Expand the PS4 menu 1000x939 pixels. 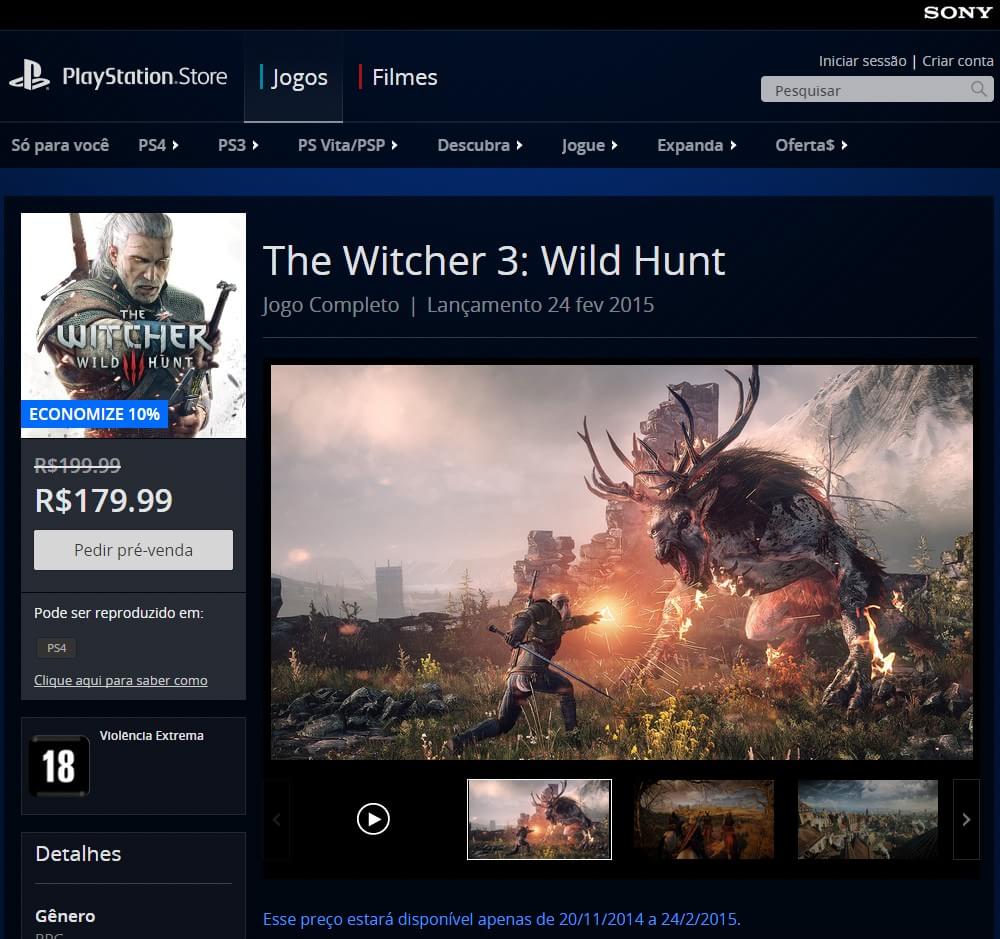158,145
